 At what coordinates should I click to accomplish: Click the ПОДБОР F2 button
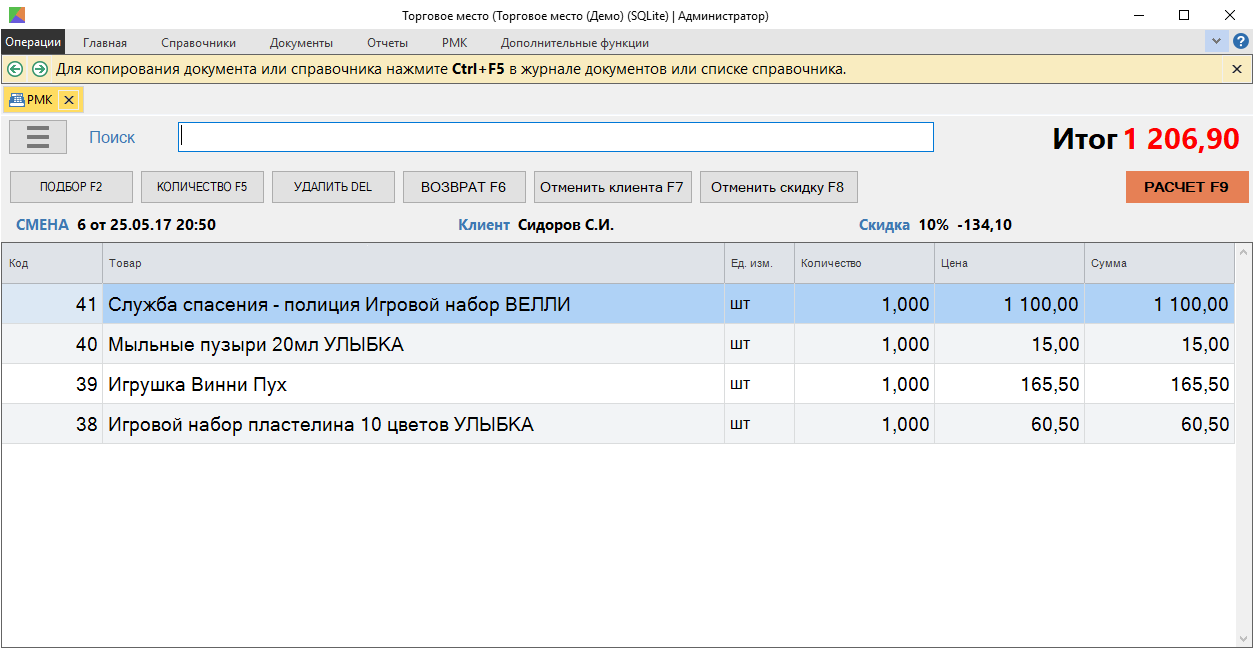71,187
